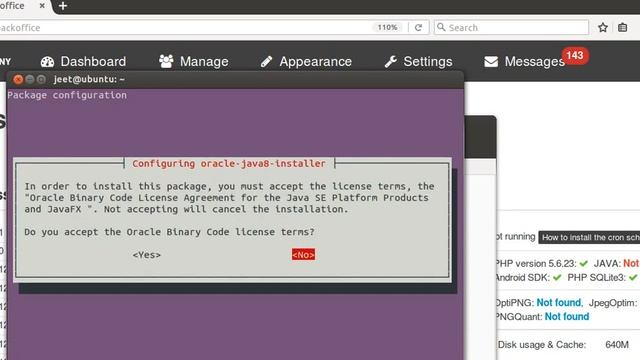The width and height of the screenshot is (640, 360).
Task: Choose <No> to decline the license
Action: point(303,255)
